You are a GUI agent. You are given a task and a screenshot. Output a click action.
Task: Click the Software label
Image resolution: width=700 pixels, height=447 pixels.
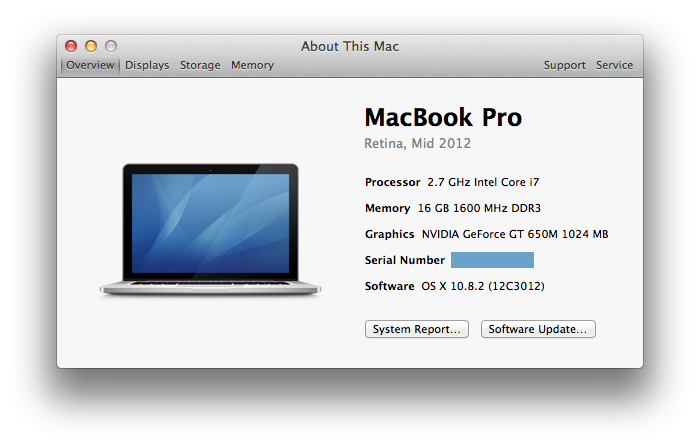point(389,286)
